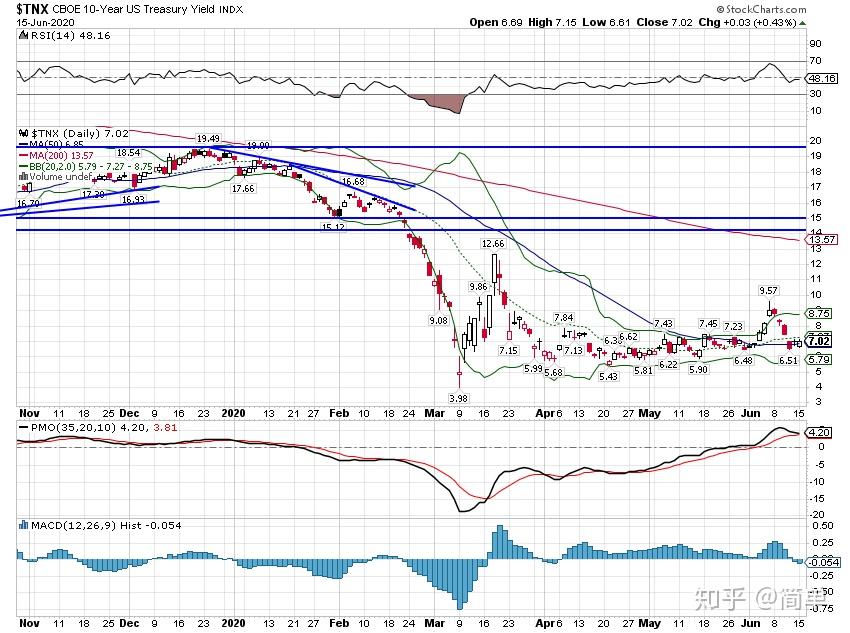Click the 9.57 June price label

click(768, 290)
